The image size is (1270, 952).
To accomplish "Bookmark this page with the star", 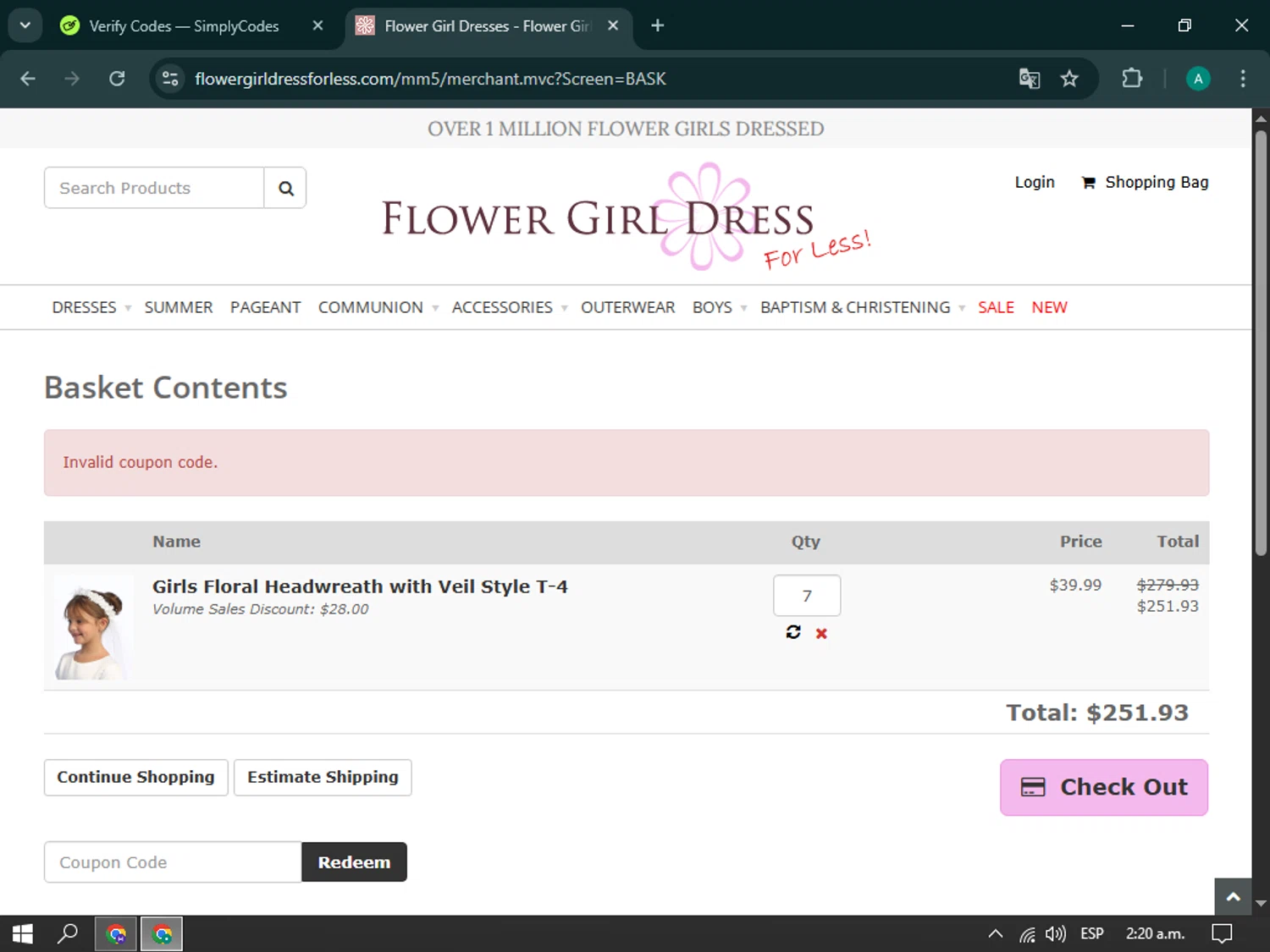I will tap(1069, 79).
